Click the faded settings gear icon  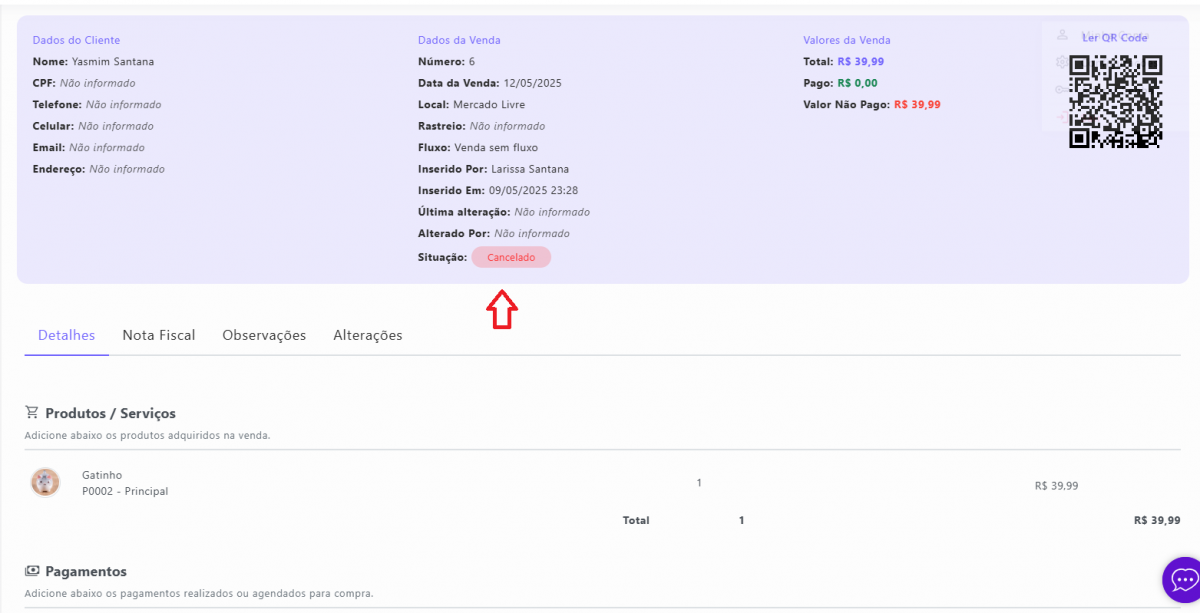tap(1062, 62)
